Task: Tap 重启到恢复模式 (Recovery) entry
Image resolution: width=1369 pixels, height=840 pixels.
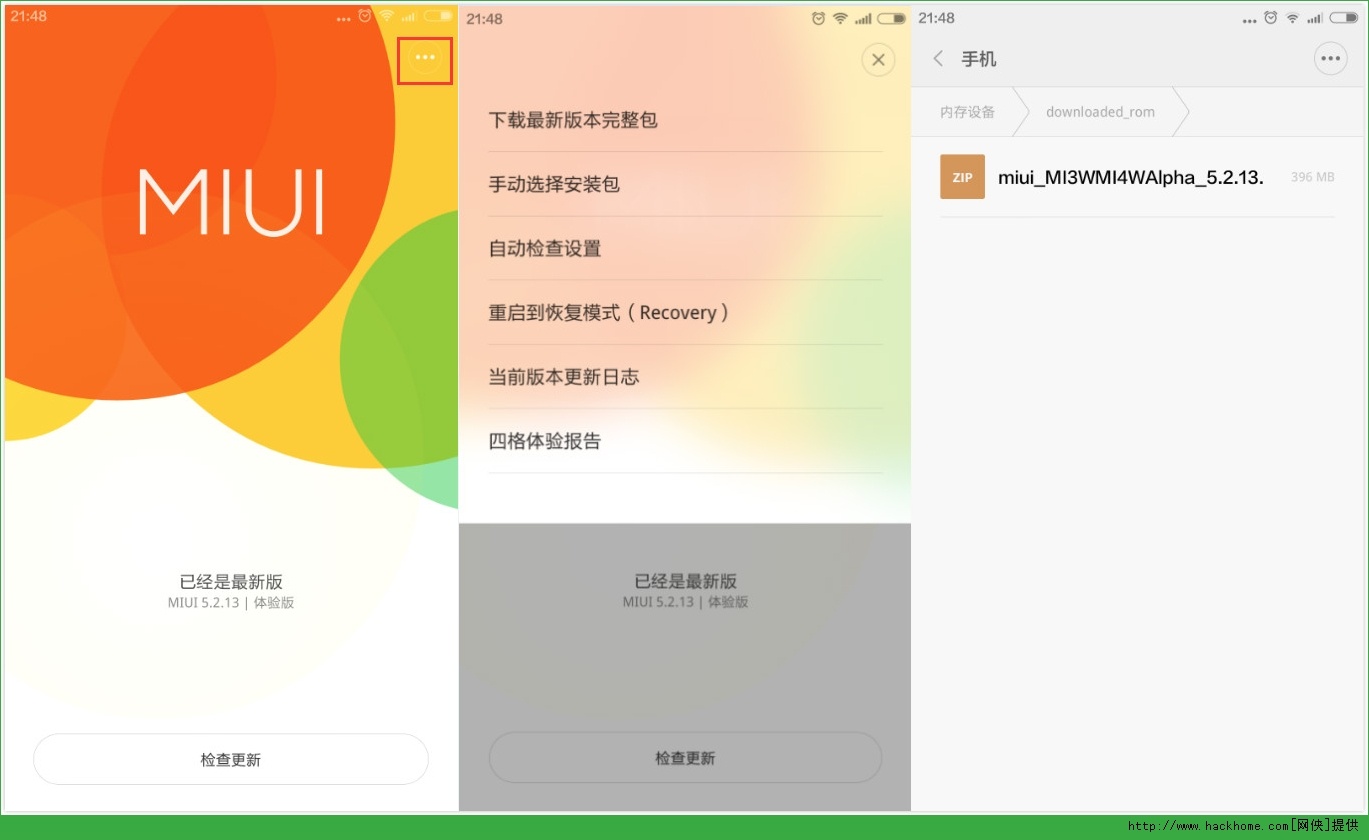Action: 609,313
